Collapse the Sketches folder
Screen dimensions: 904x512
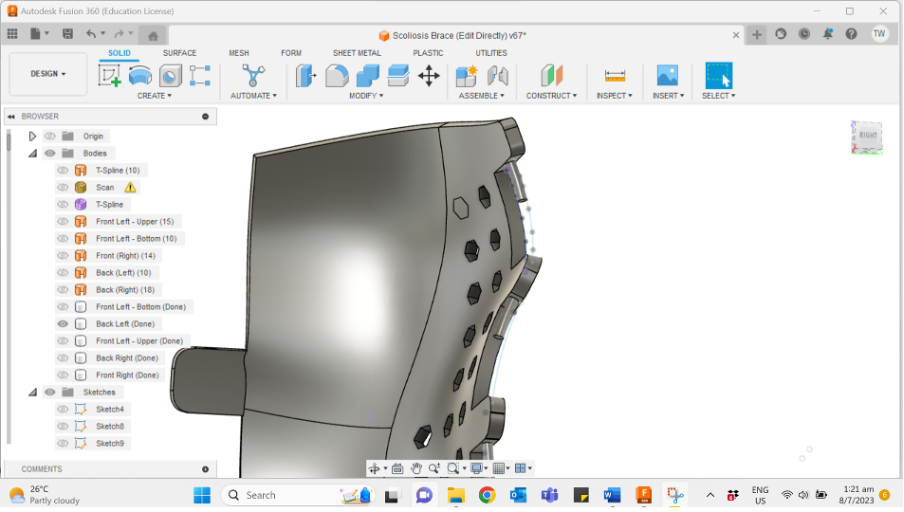(x=33, y=392)
